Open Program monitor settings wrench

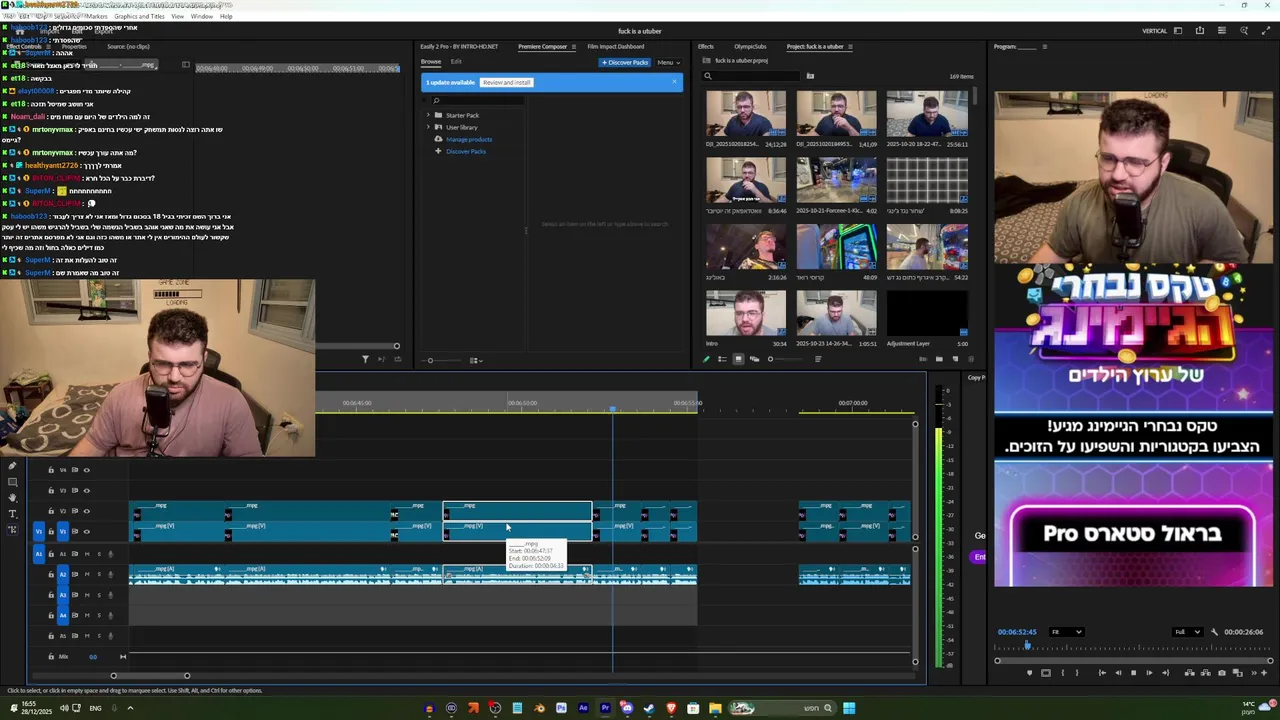1214,632
